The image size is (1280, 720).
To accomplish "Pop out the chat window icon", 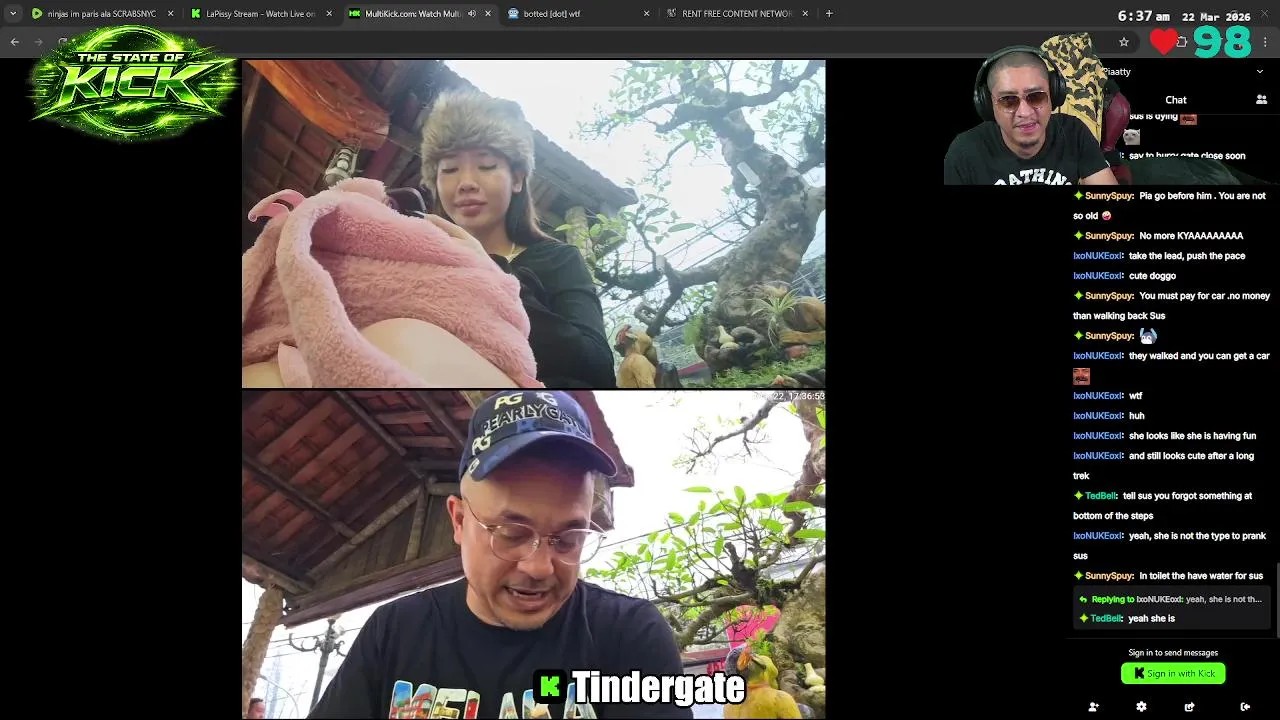I will tap(1189, 707).
